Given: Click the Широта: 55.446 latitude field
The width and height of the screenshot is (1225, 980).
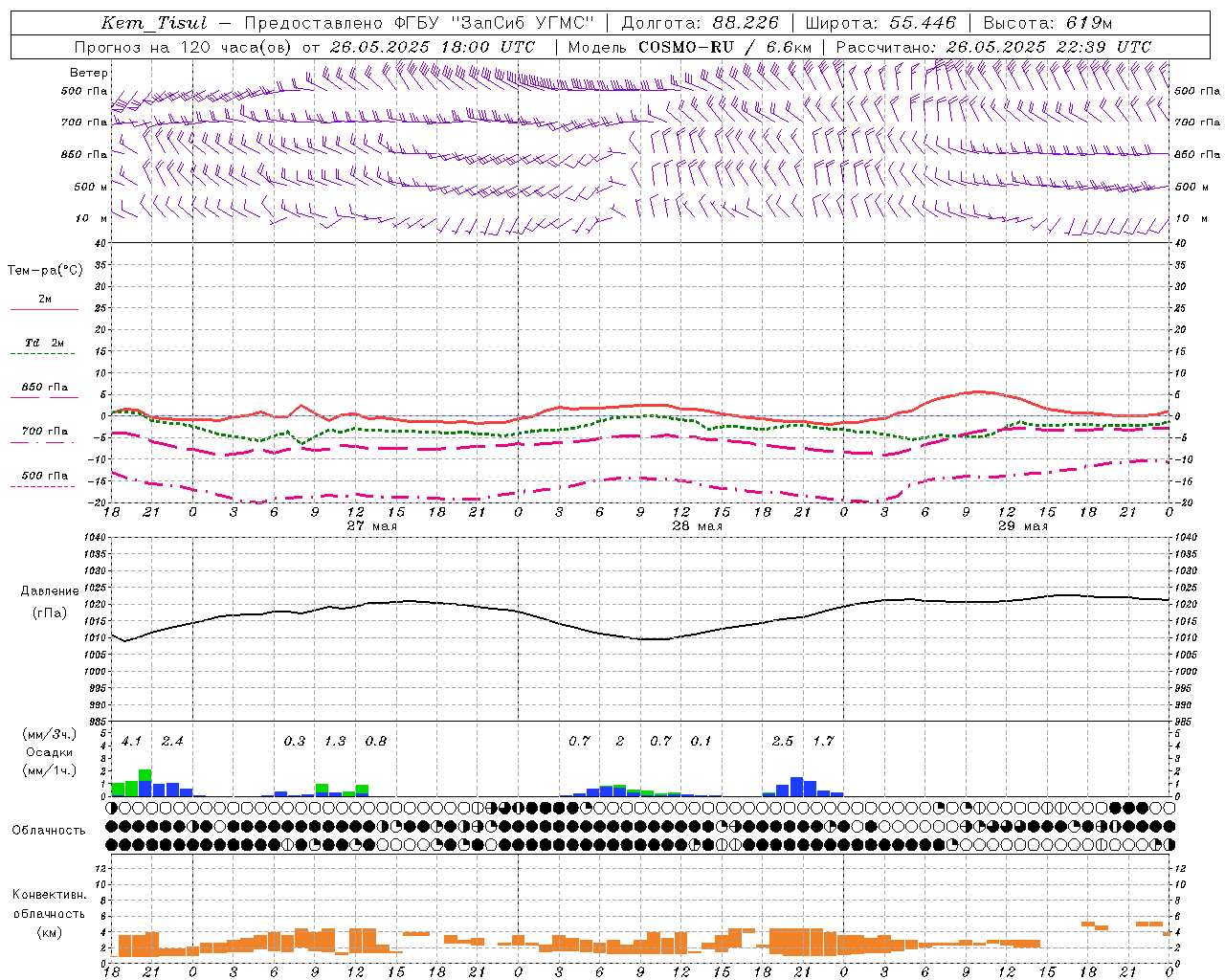Looking at the screenshot, I should coord(880,23).
